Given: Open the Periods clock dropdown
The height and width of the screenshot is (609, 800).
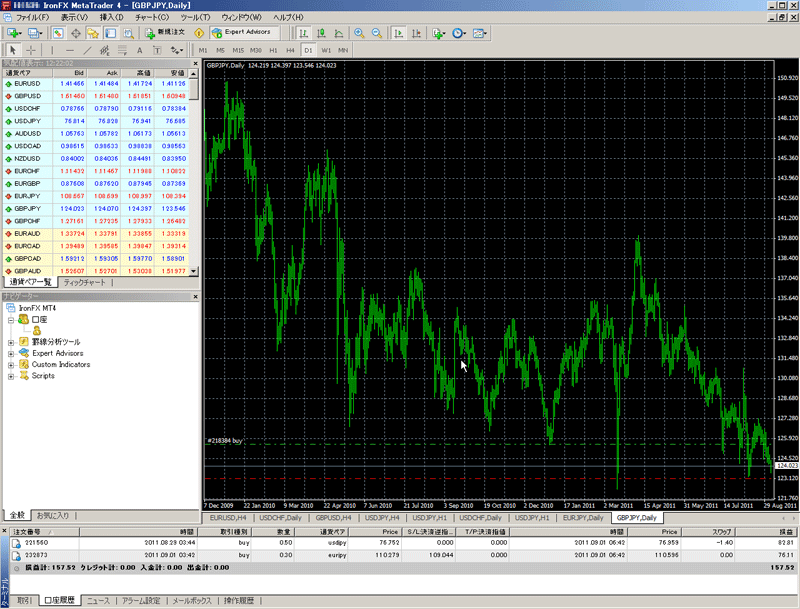Looking at the screenshot, I should pos(459,33).
